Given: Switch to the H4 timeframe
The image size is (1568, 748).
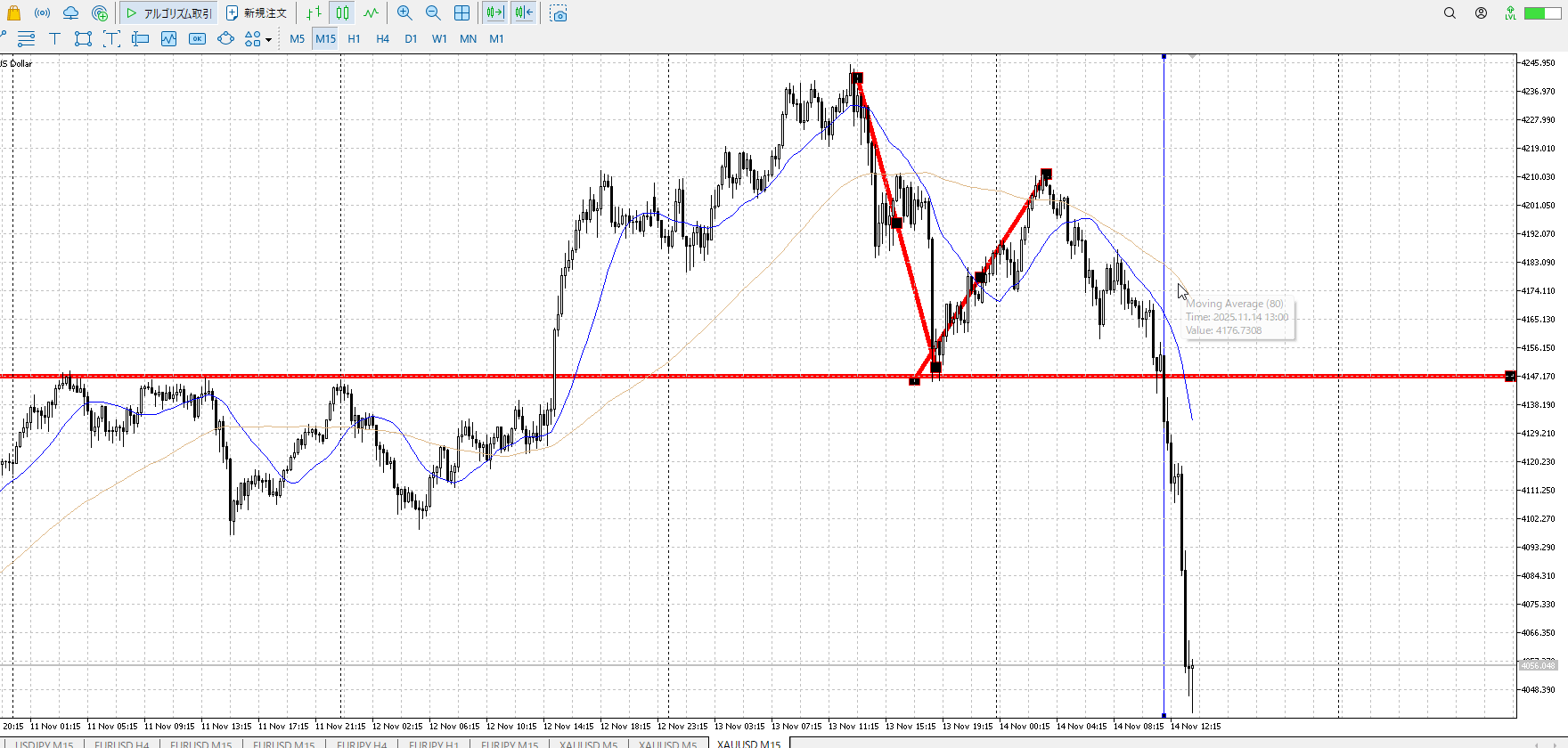Looking at the screenshot, I should click(x=382, y=38).
